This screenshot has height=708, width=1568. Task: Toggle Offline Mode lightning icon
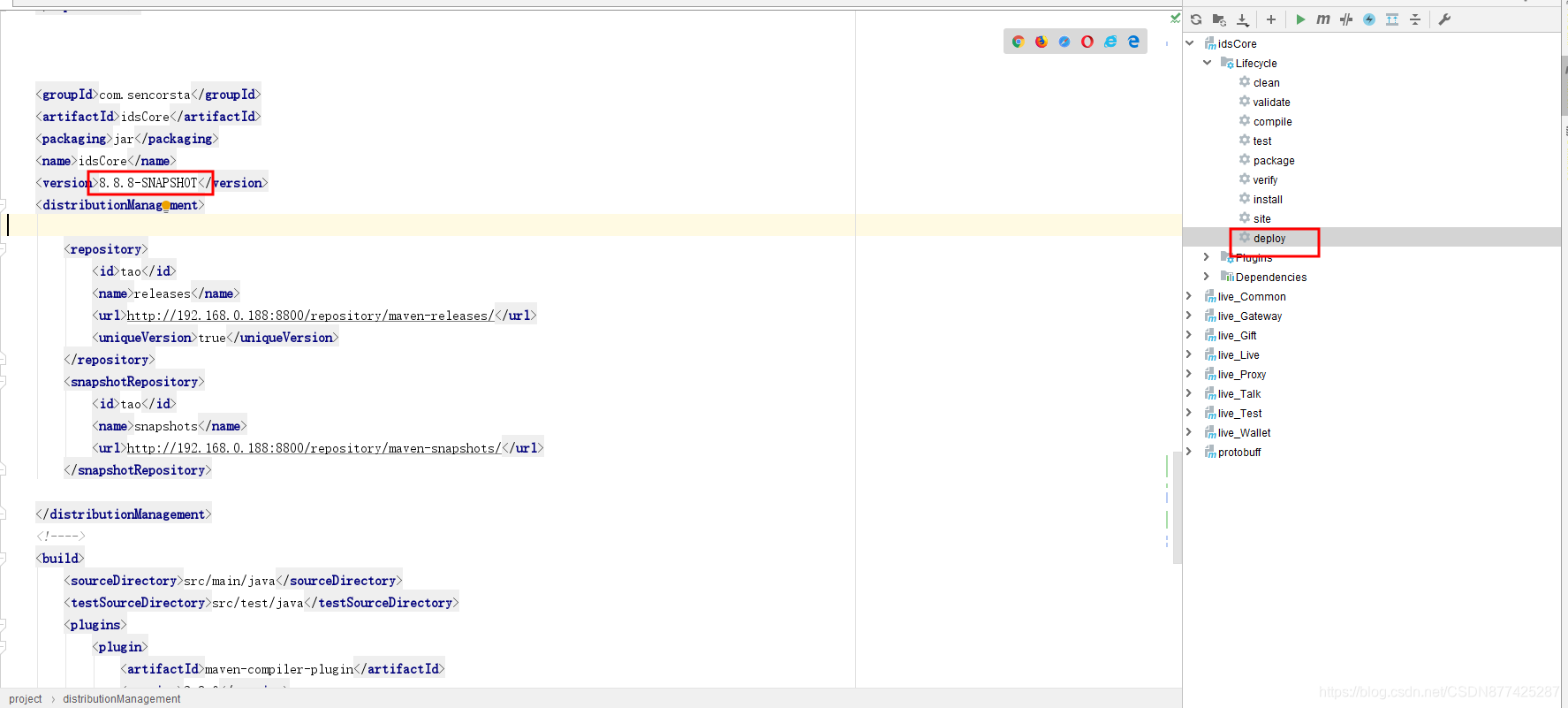(x=1369, y=19)
